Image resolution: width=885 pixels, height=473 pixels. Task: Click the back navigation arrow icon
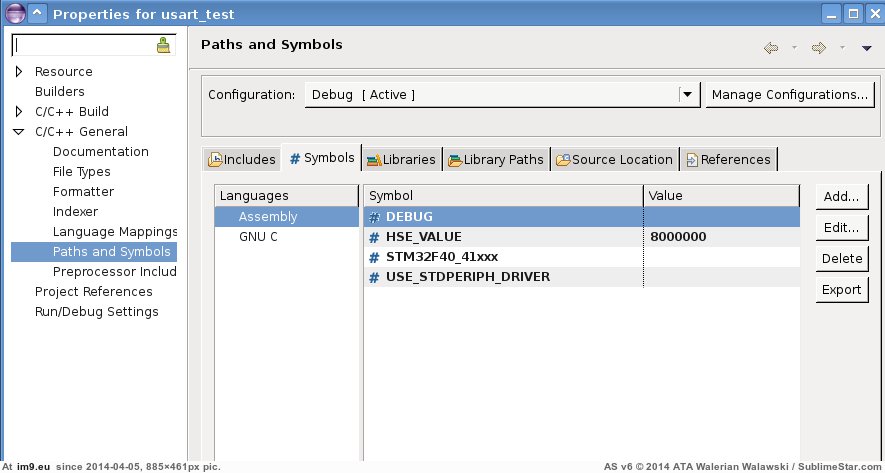coord(771,47)
